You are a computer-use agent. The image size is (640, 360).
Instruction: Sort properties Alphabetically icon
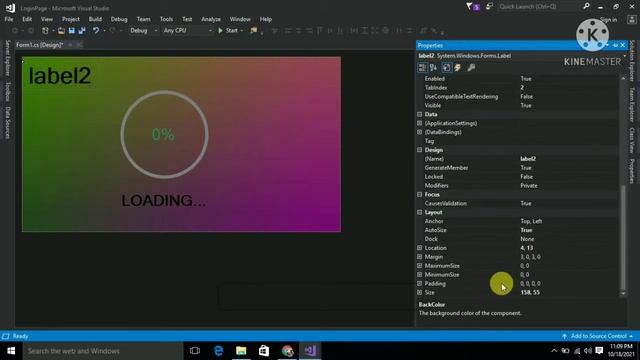click(433, 68)
